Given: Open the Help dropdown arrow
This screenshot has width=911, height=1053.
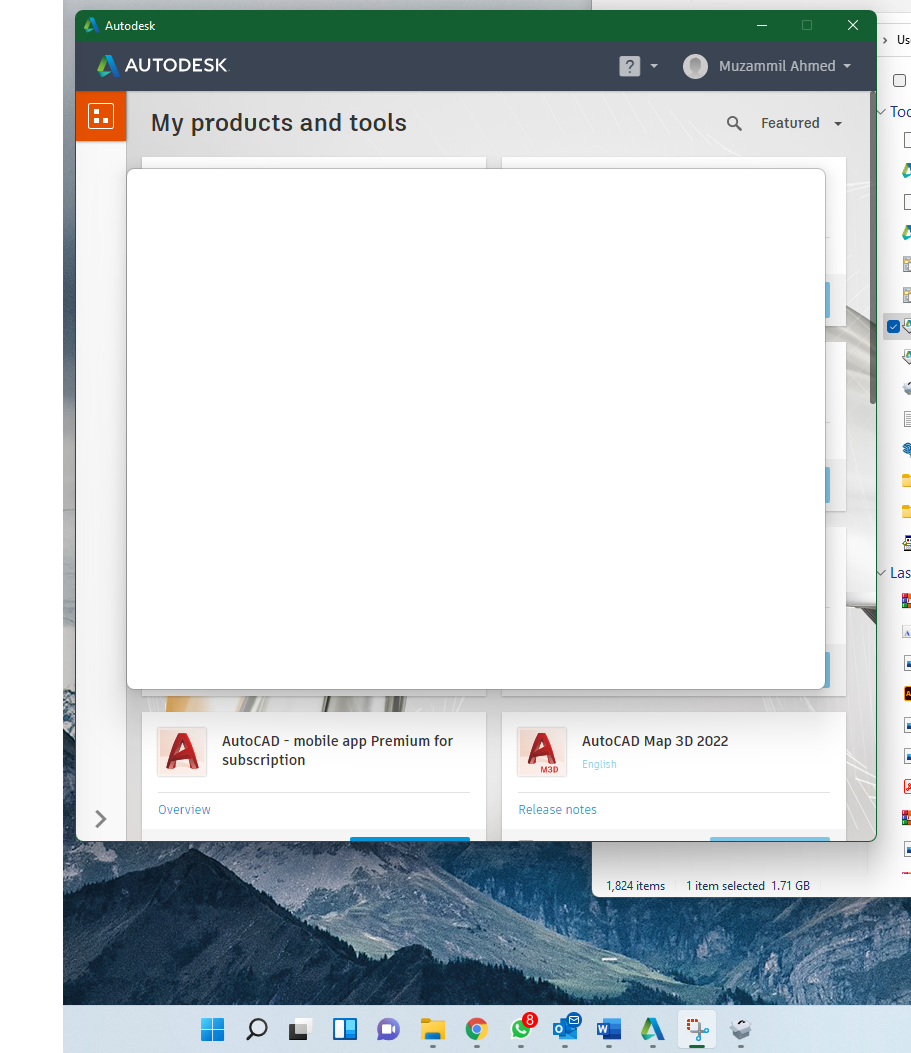Looking at the screenshot, I should (x=655, y=65).
